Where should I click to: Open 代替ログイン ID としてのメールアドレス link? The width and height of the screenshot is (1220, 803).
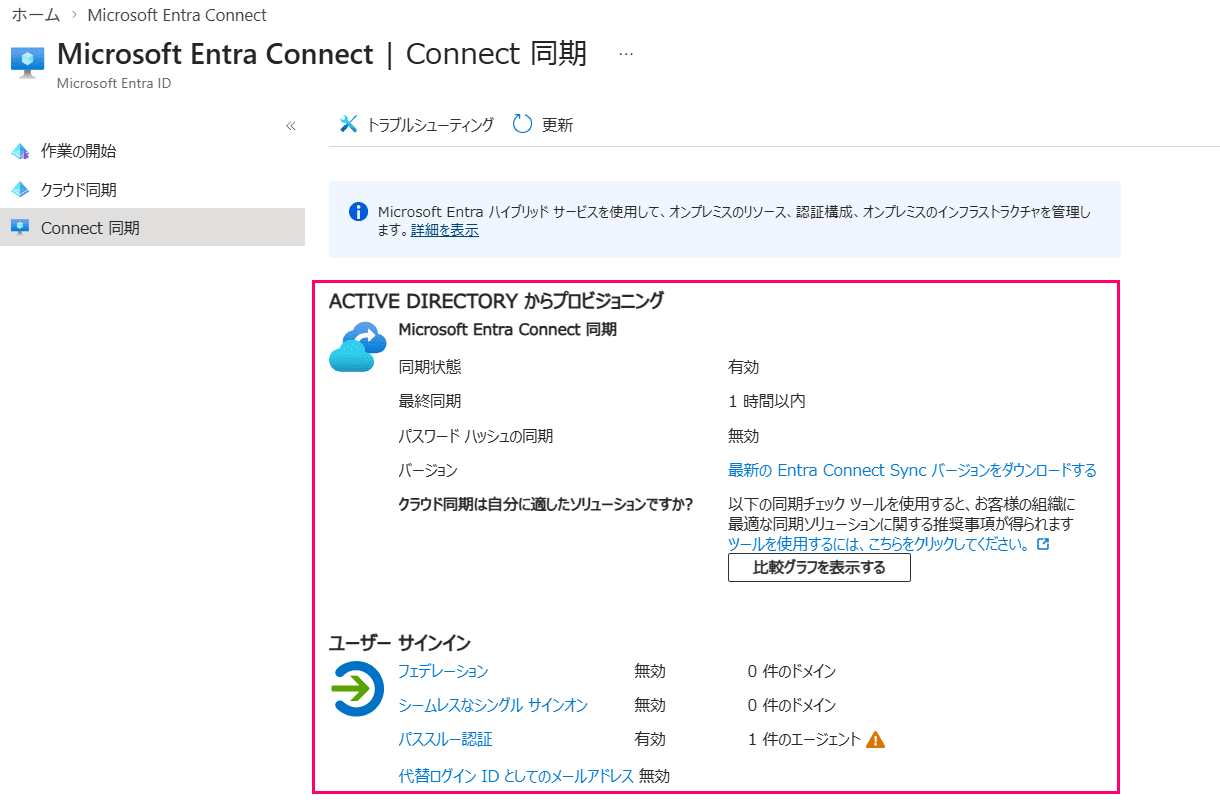click(516, 775)
